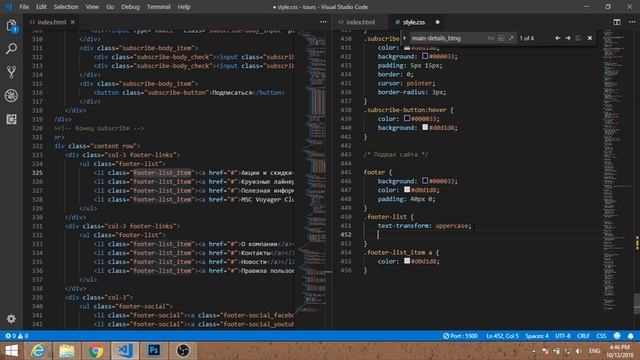The image size is (640, 360).
Task: Click line number 452 in style.css
Action: click(x=346, y=235)
